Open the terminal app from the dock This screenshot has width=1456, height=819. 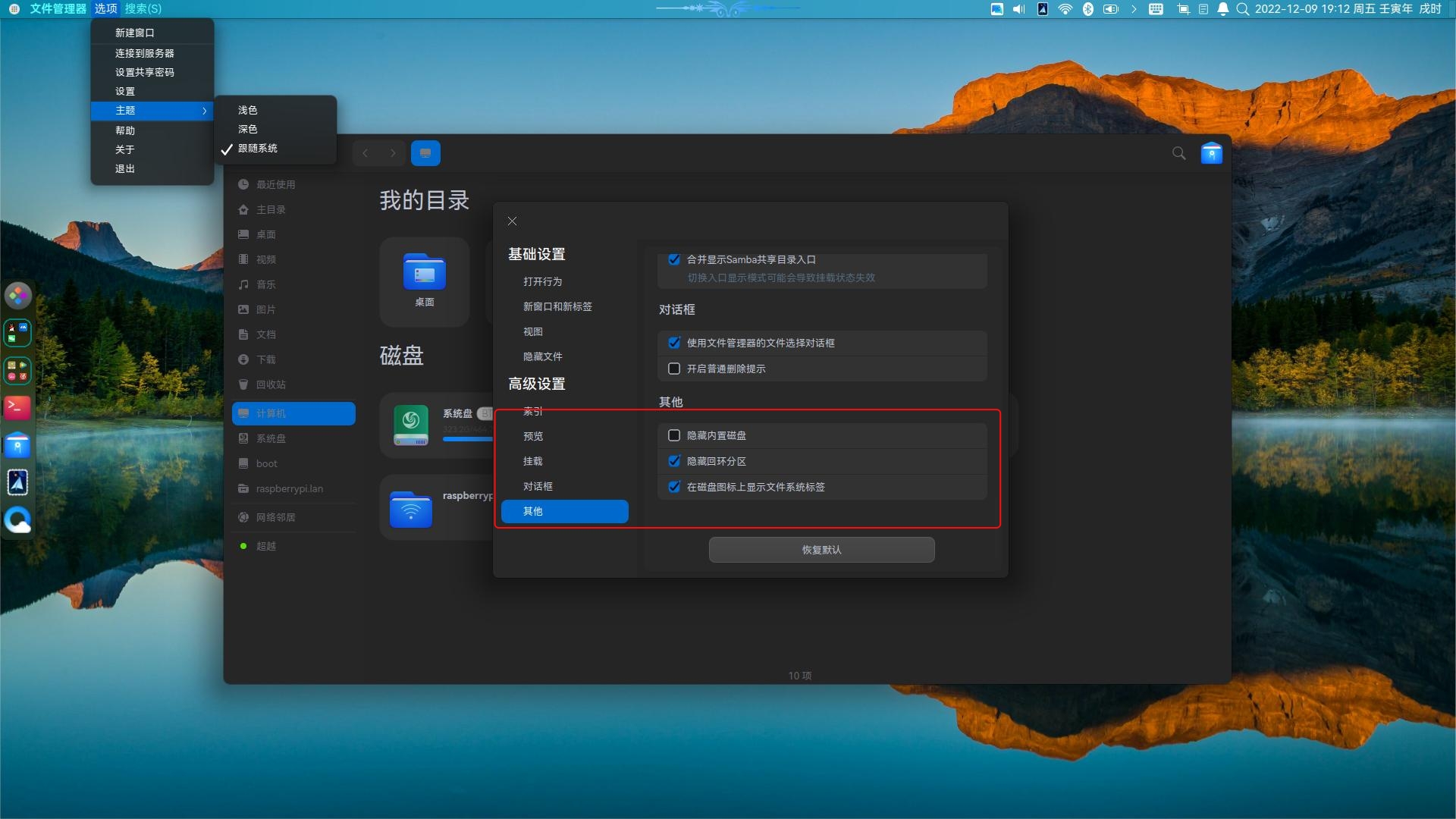[x=17, y=408]
